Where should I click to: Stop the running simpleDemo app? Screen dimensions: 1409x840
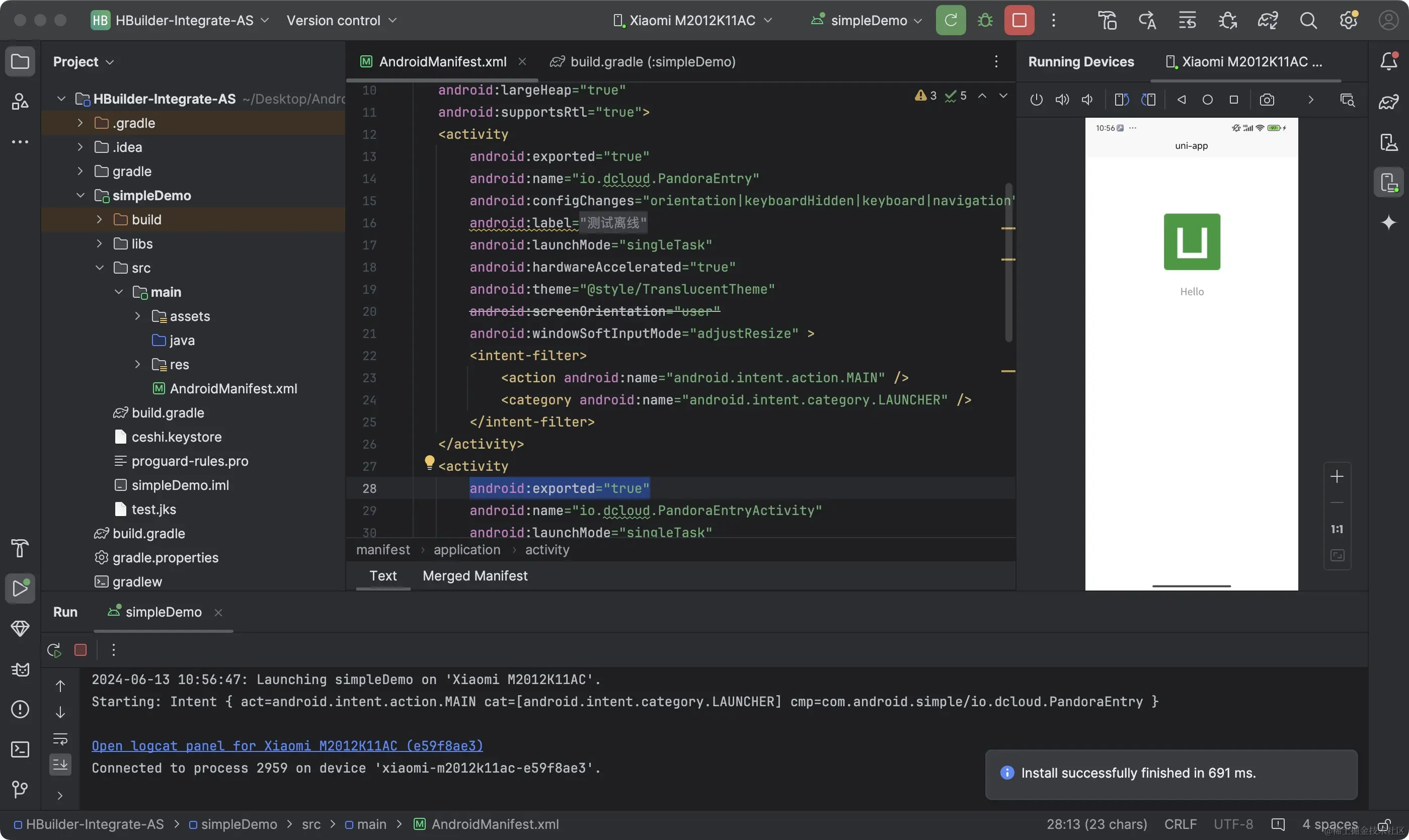coord(1019,21)
